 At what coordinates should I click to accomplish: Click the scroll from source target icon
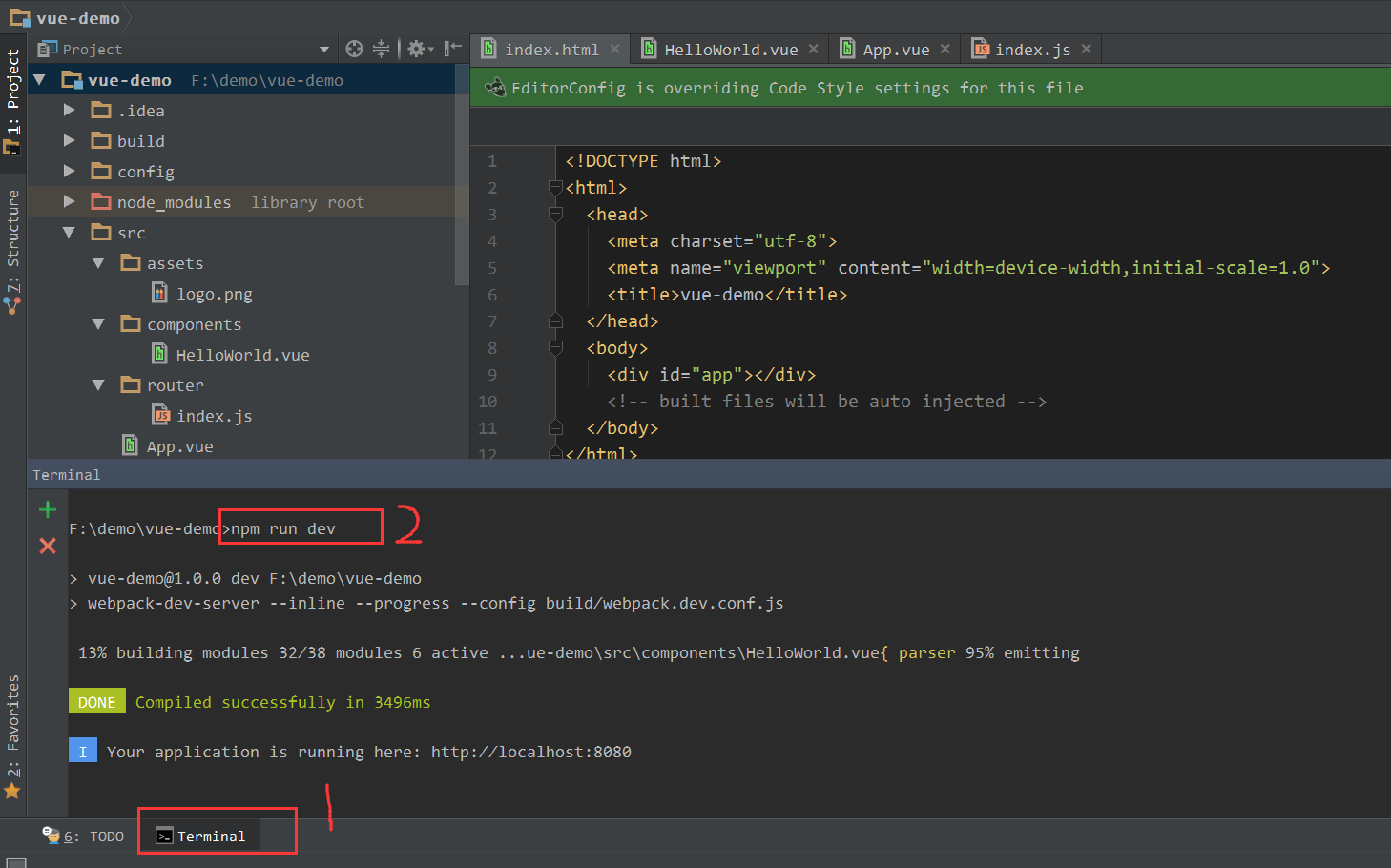coord(354,49)
